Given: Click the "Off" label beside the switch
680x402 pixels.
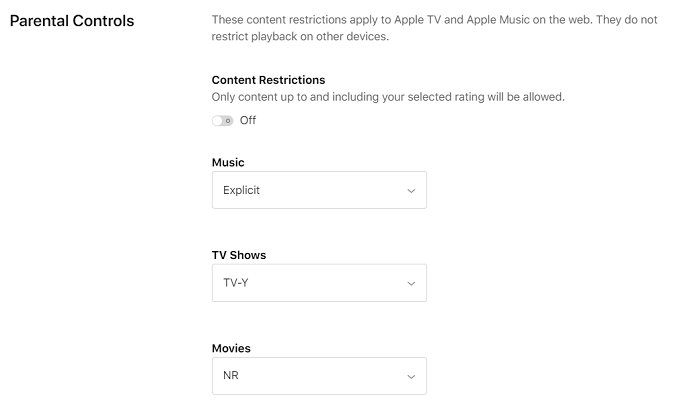Looking at the screenshot, I should tap(248, 121).
